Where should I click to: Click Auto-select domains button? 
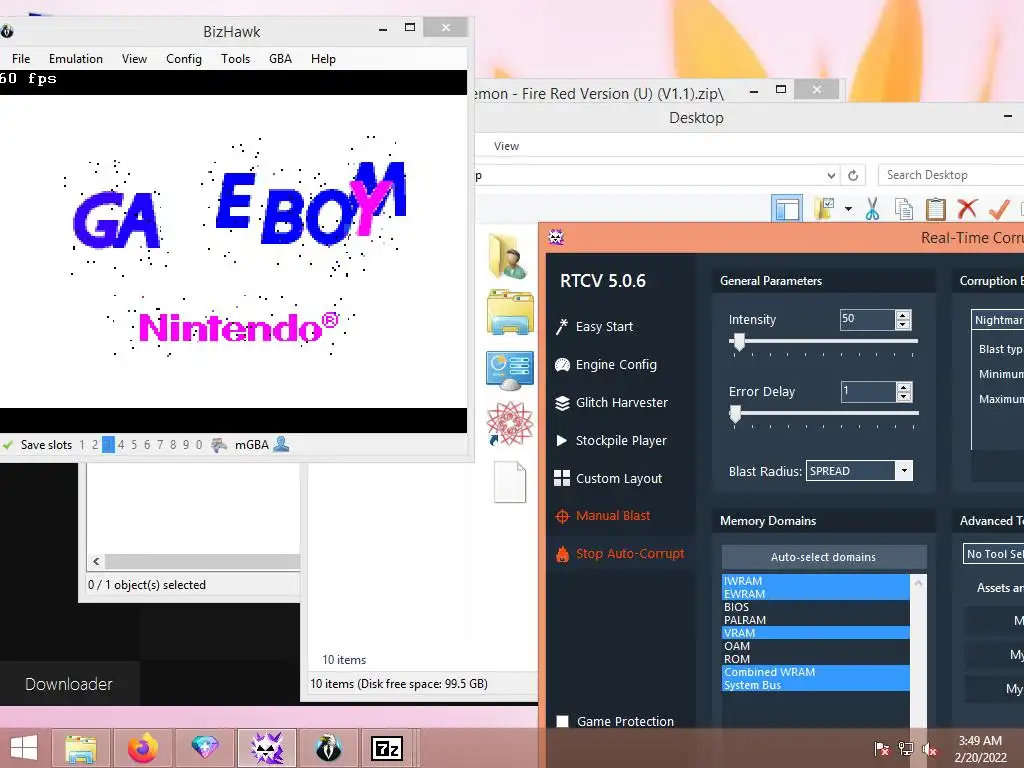tap(824, 557)
